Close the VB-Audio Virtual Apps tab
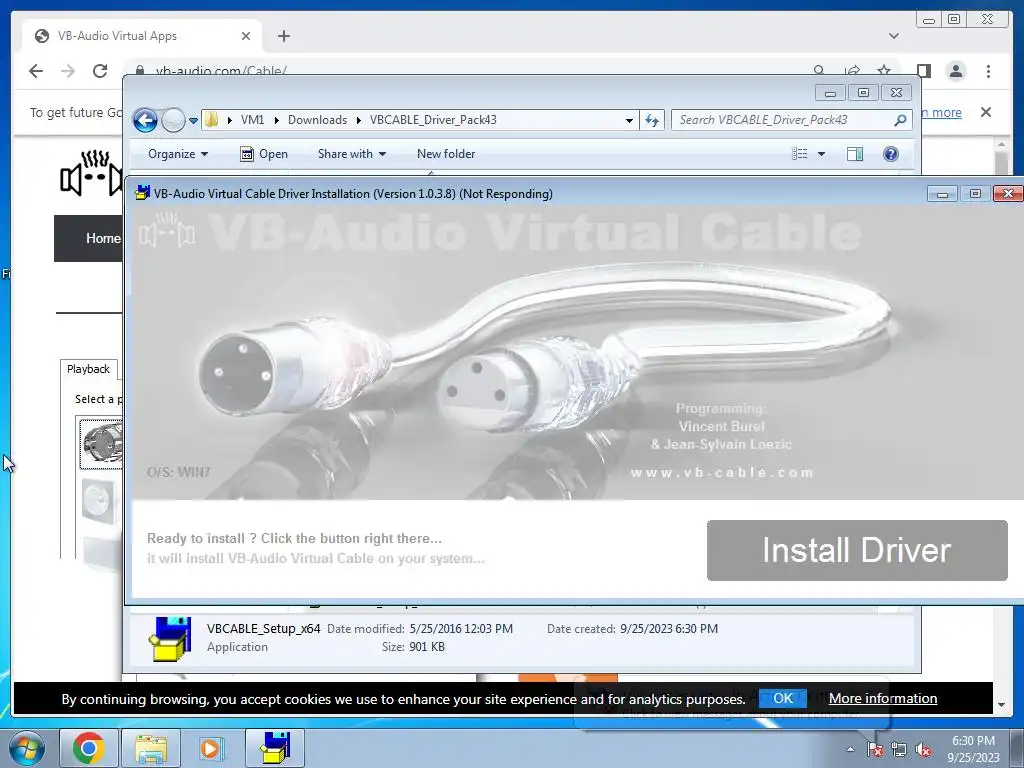1024x768 pixels. (x=246, y=36)
